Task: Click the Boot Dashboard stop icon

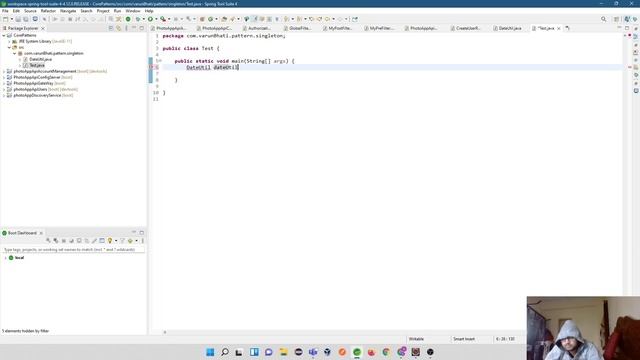Action: [x=64, y=241]
